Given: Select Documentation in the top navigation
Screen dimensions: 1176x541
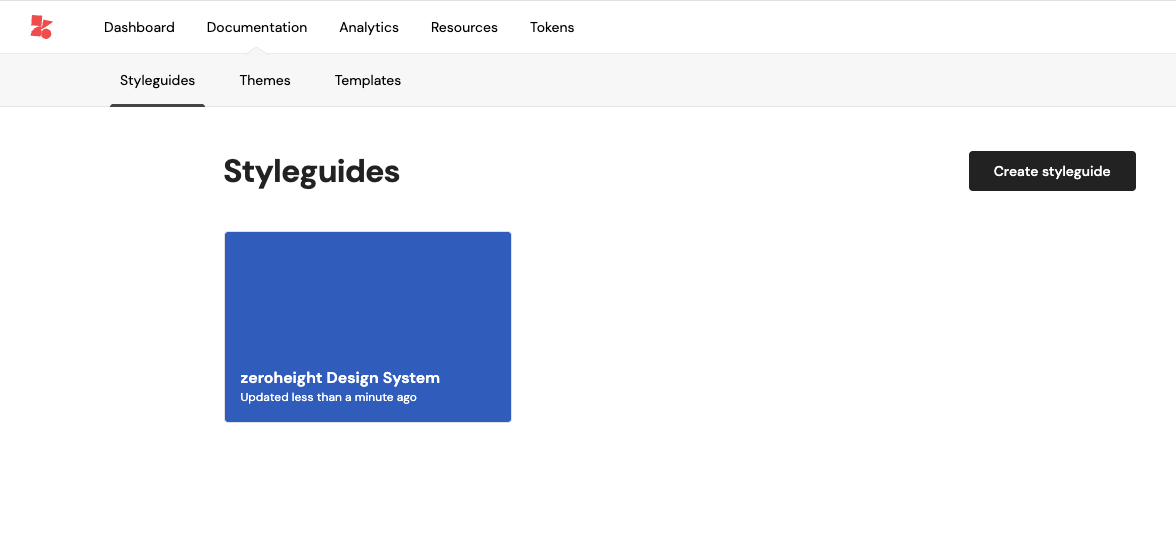Looking at the screenshot, I should click(257, 27).
